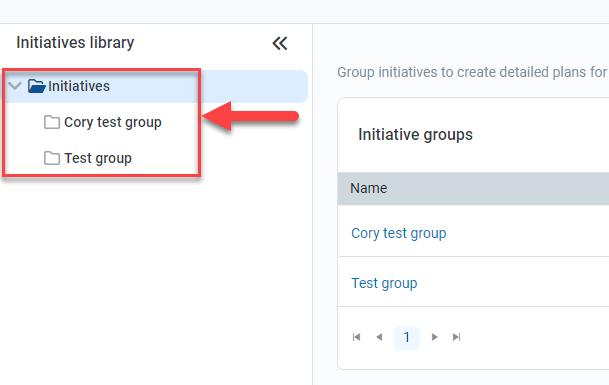Click empty area below Test group tree item
This screenshot has width=609, height=385.
(155, 272)
